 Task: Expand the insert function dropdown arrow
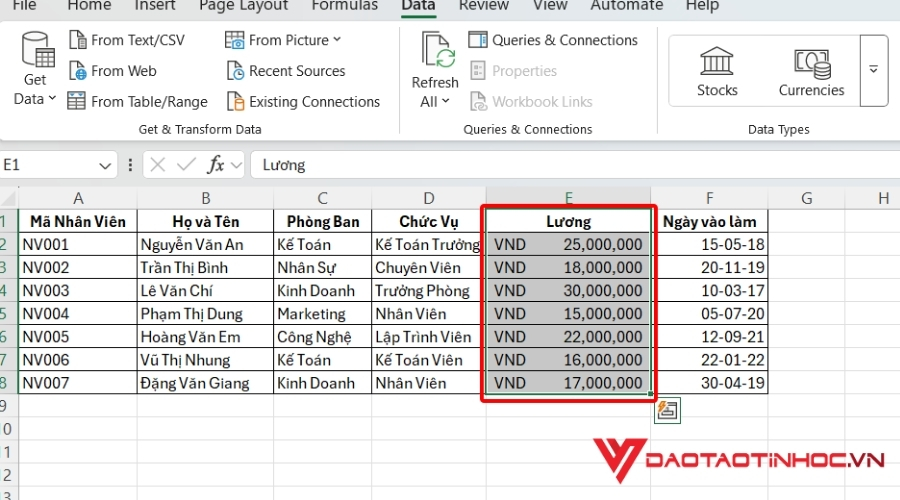pyautogui.click(x=236, y=165)
